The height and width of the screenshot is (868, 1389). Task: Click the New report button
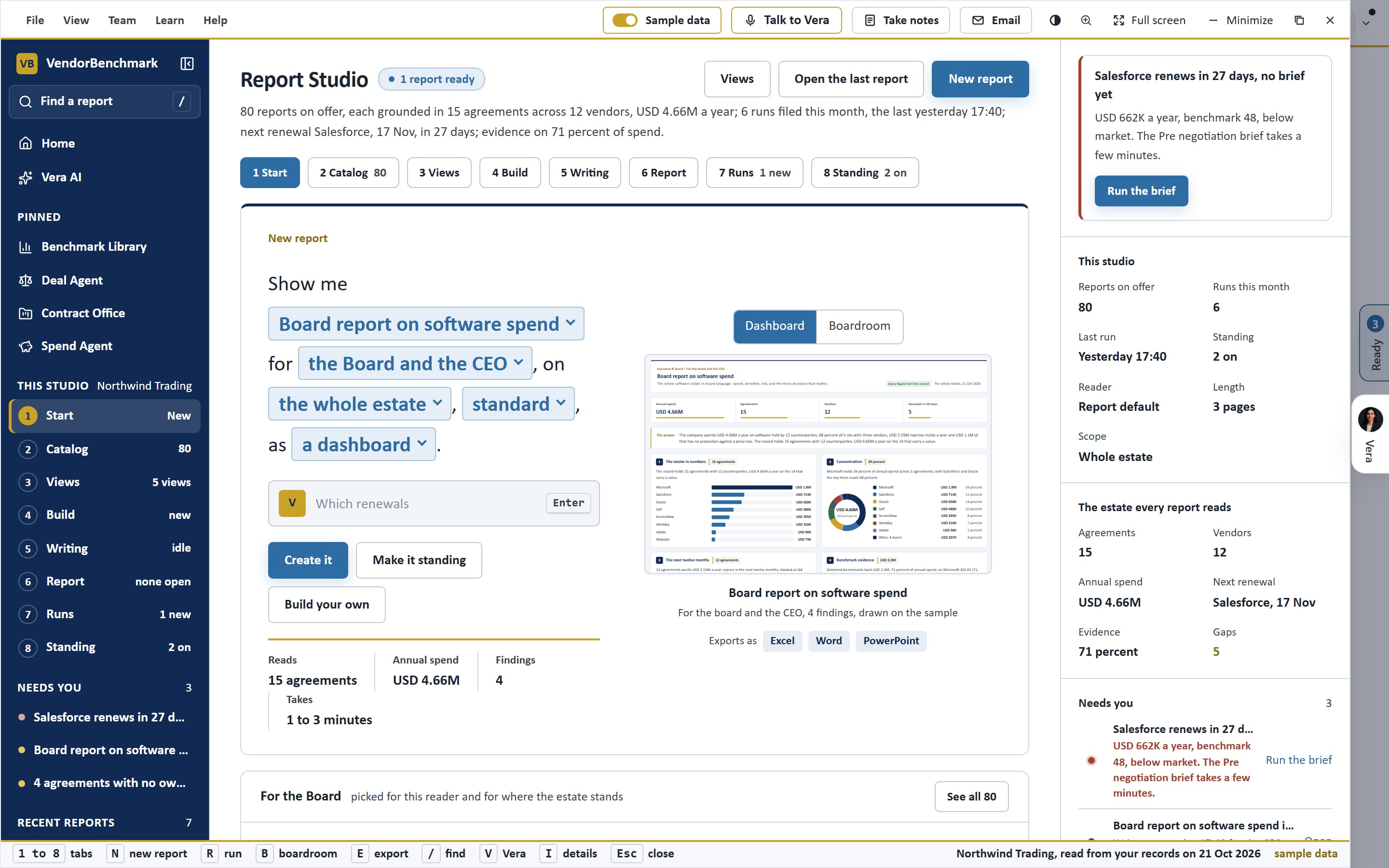click(x=980, y=79)
